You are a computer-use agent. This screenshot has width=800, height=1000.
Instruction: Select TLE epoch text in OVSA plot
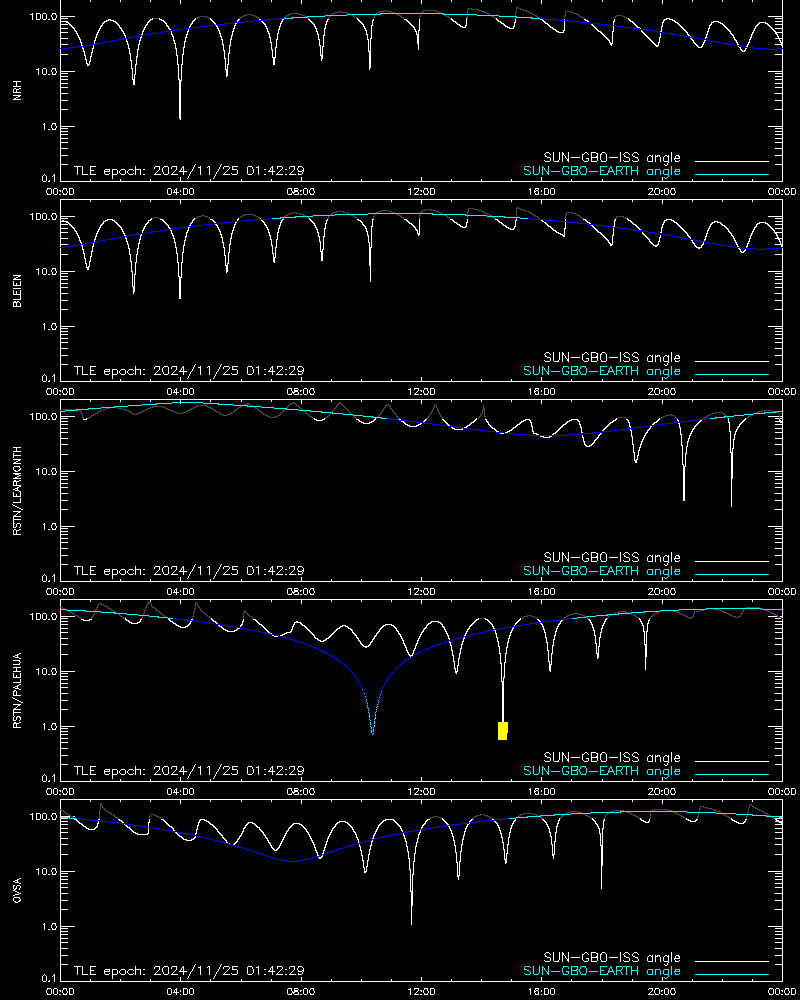point(189,971)
